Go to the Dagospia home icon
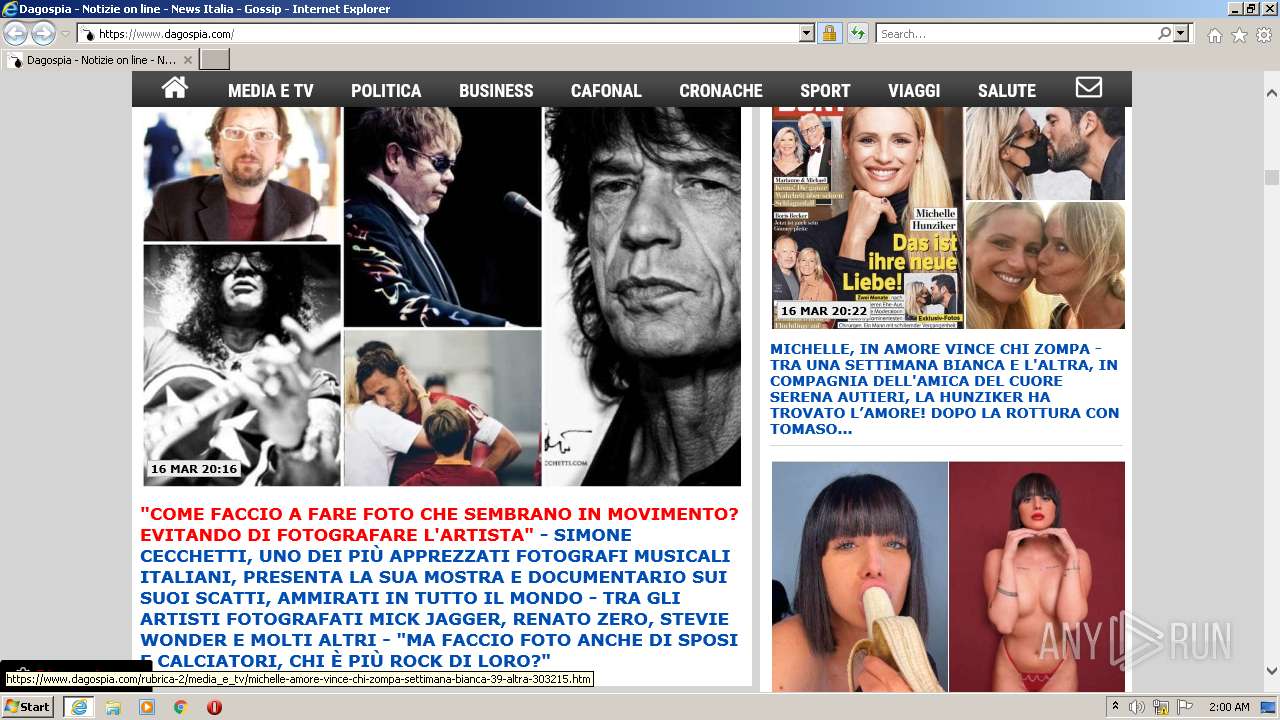 click(x=175, y=88)
